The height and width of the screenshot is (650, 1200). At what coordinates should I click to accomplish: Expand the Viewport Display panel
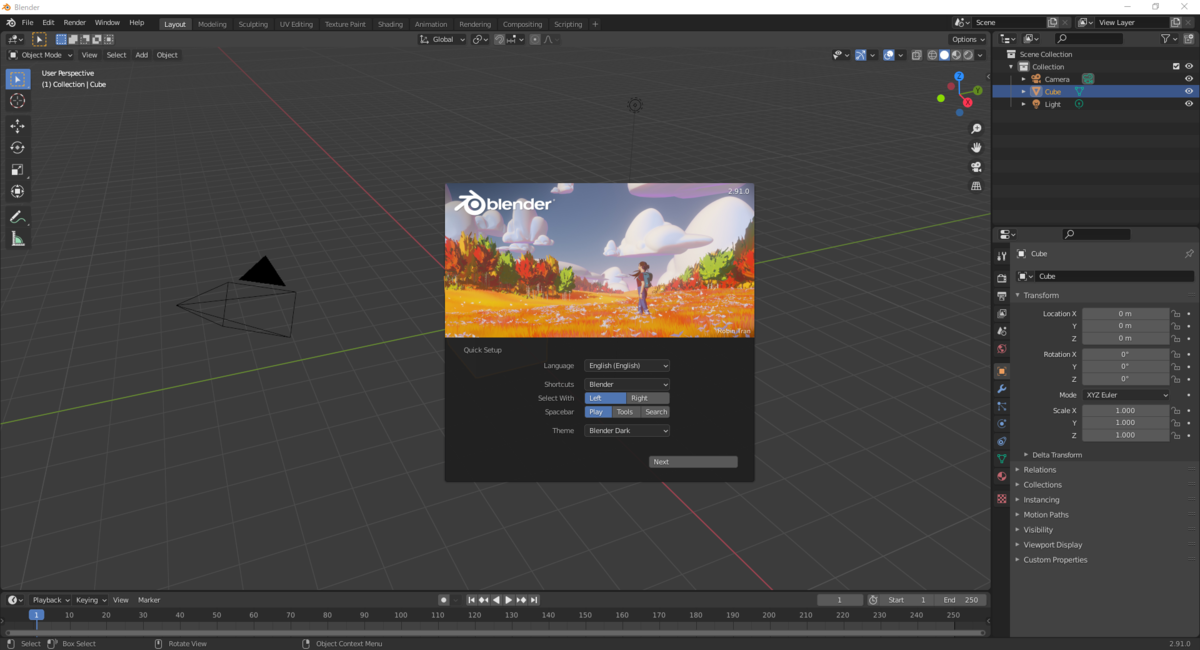(1052, 545)
